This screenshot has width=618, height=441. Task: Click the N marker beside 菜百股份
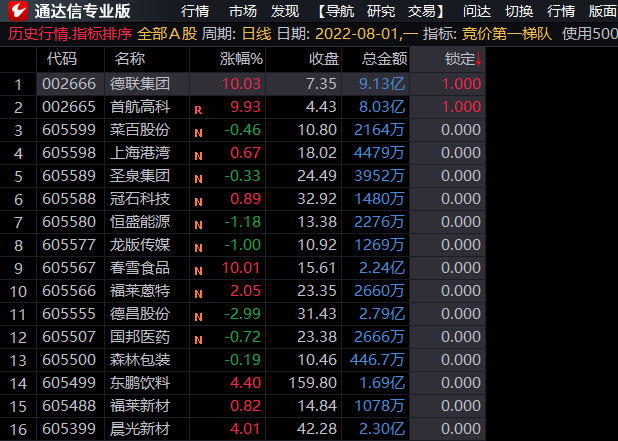click(x=198, y=133)
